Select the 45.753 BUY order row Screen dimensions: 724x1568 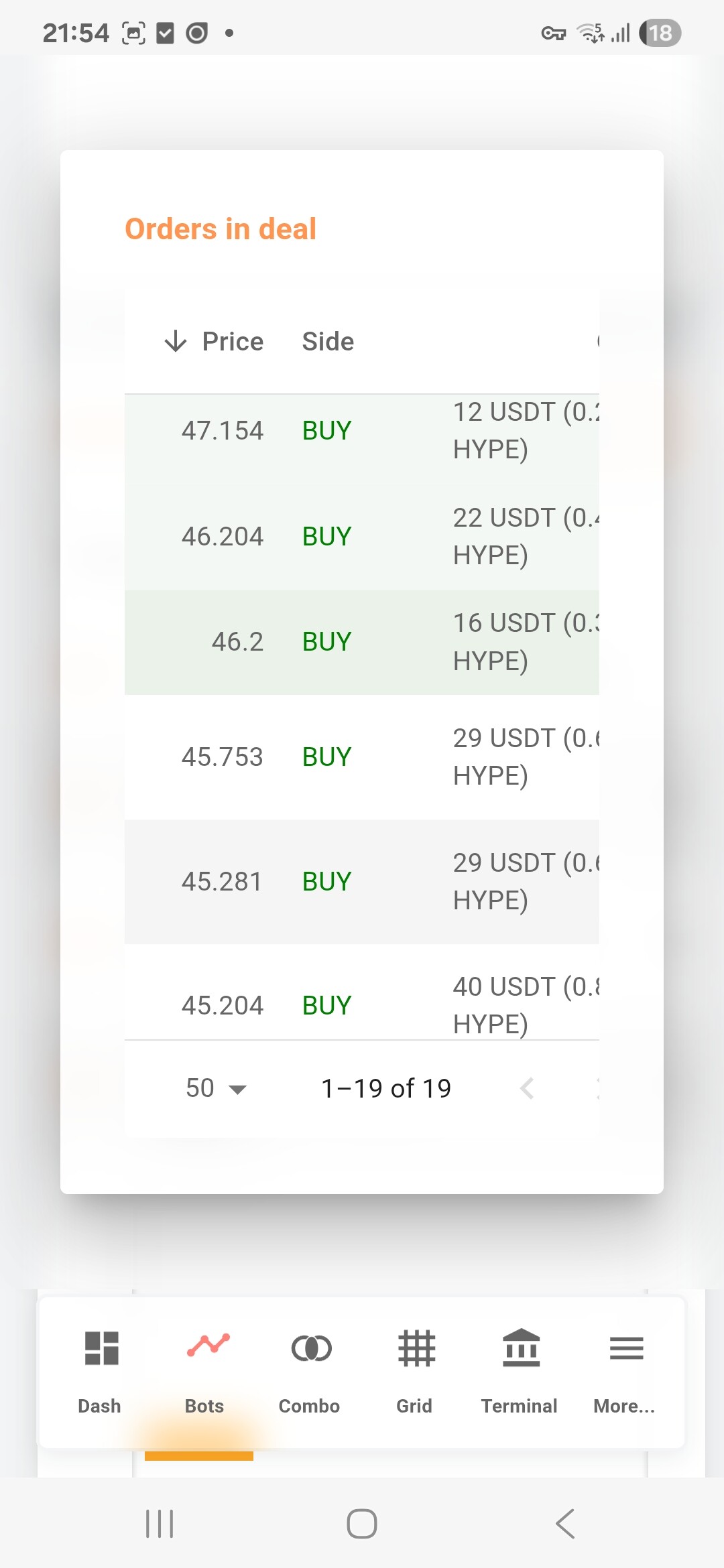362,757
